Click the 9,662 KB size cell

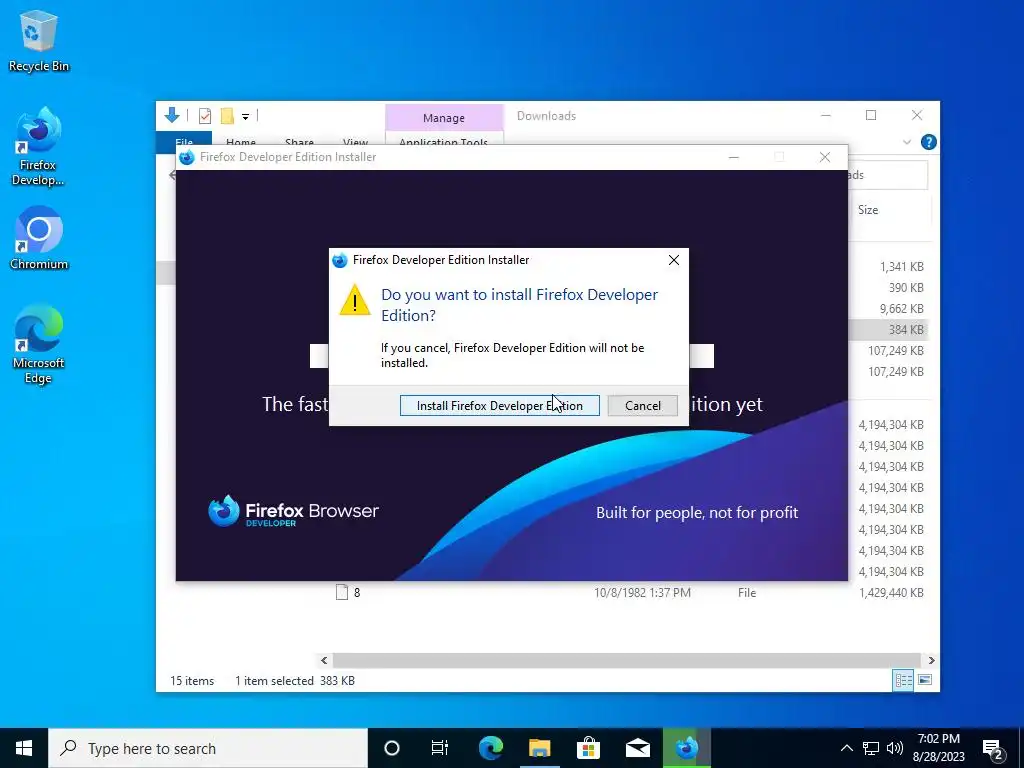pos(901,308)
